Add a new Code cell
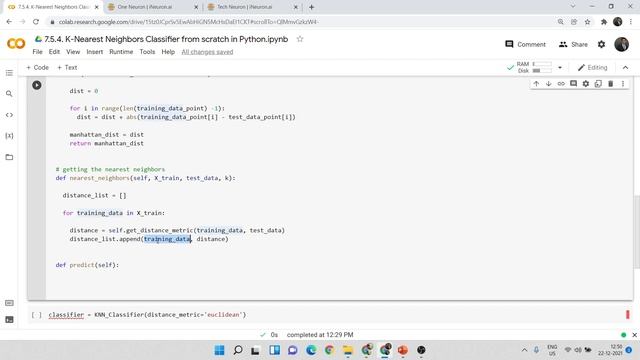The height and width of the screenshot is (360, 640). click(x=37, y=67)
